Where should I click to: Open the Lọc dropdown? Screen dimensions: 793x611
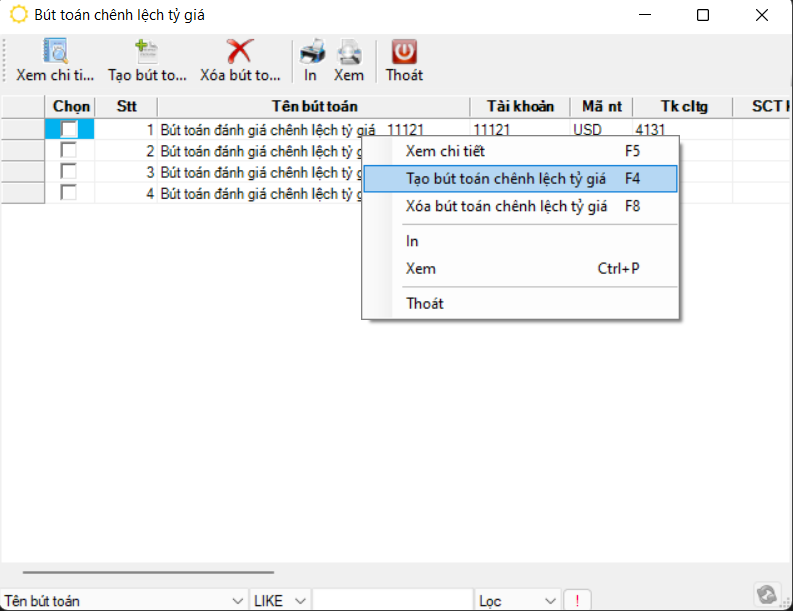548,600
